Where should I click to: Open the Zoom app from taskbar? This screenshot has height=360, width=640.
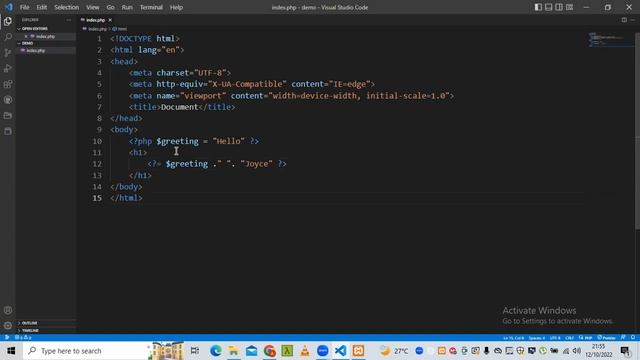(322, 351)
